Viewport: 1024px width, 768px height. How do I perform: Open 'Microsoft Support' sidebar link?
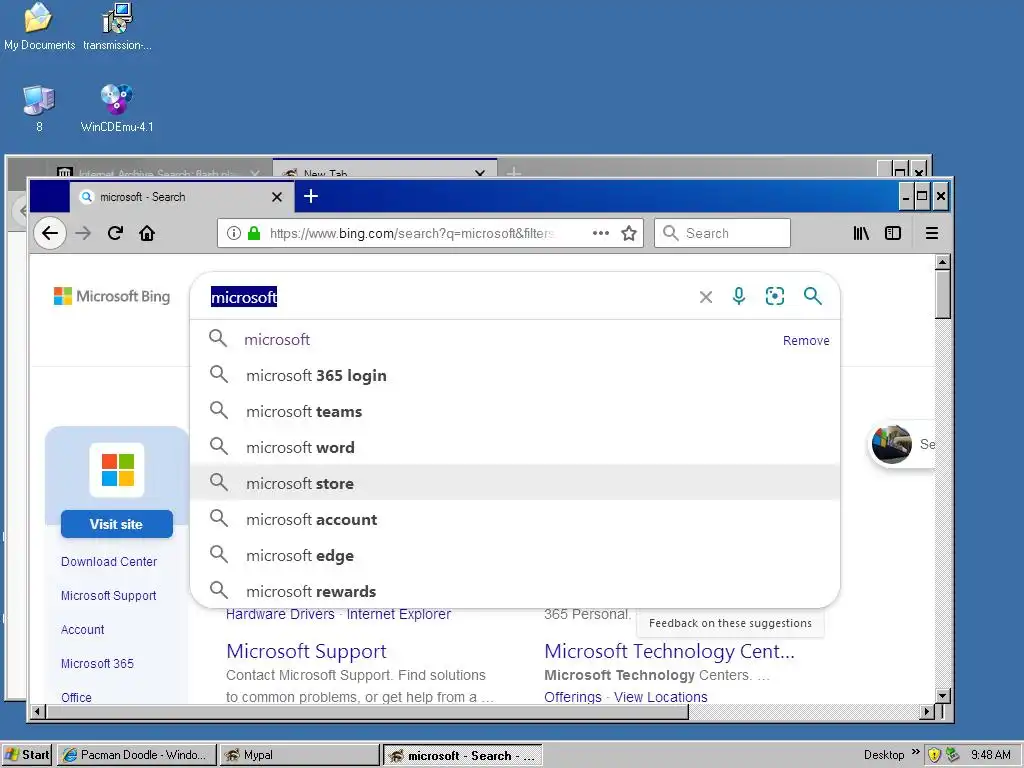pyautogui.click(x=108, y=596)
